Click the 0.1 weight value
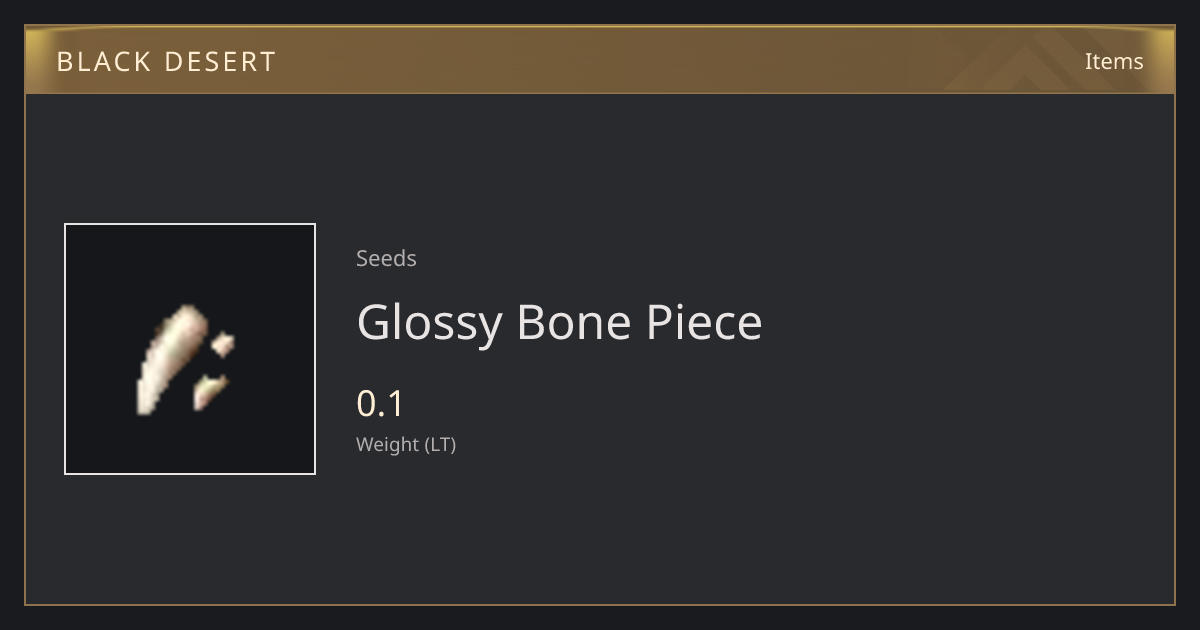Viewport: 1200px width, 630px height. [x=380, y=404]
